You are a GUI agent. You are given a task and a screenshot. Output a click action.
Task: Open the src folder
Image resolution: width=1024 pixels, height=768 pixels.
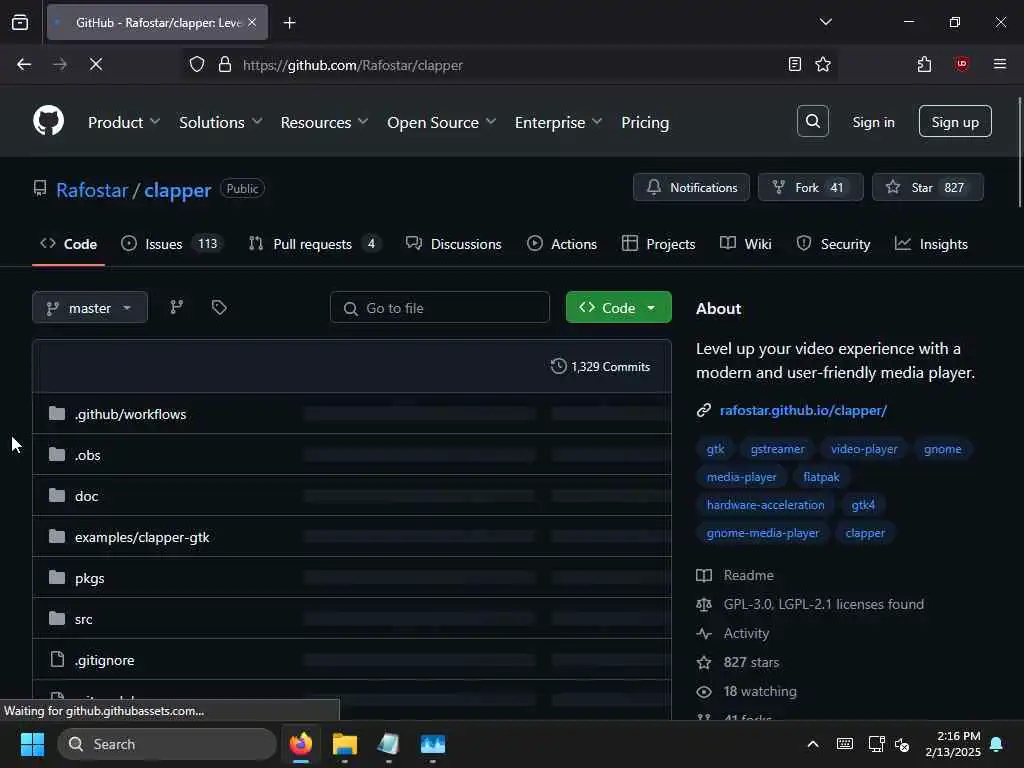pos(84,619)
